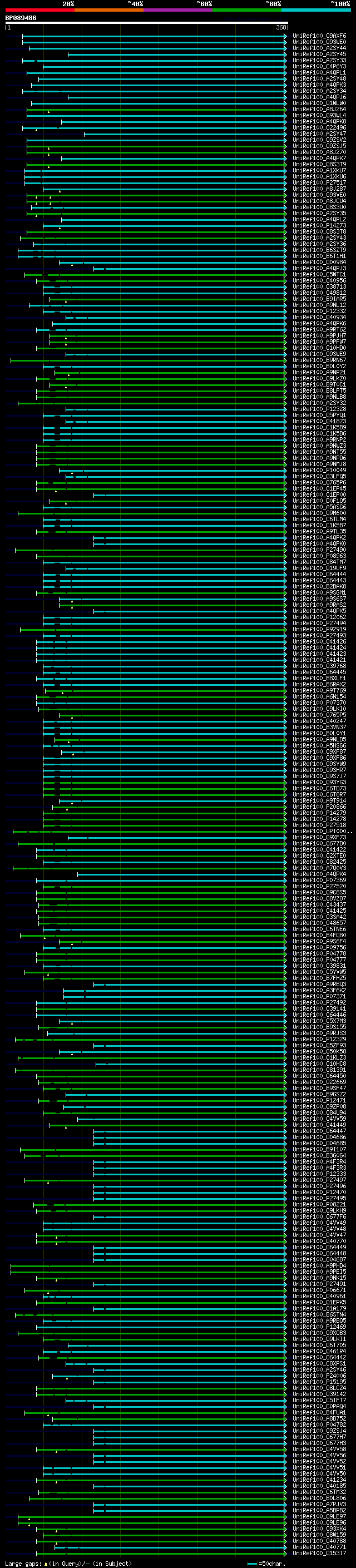Select the UniRef100_Q9ZSJ5 label

point(319,146)
